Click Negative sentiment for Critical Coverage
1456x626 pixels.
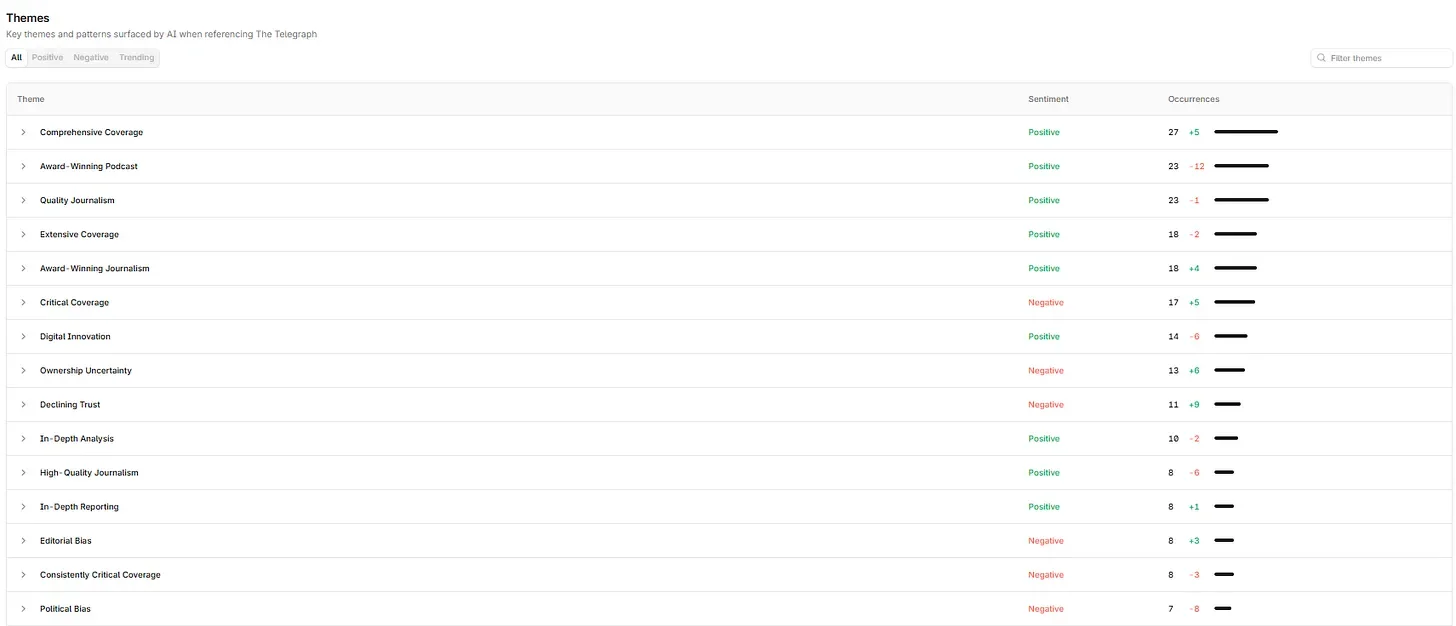(x=1046, y=302)
